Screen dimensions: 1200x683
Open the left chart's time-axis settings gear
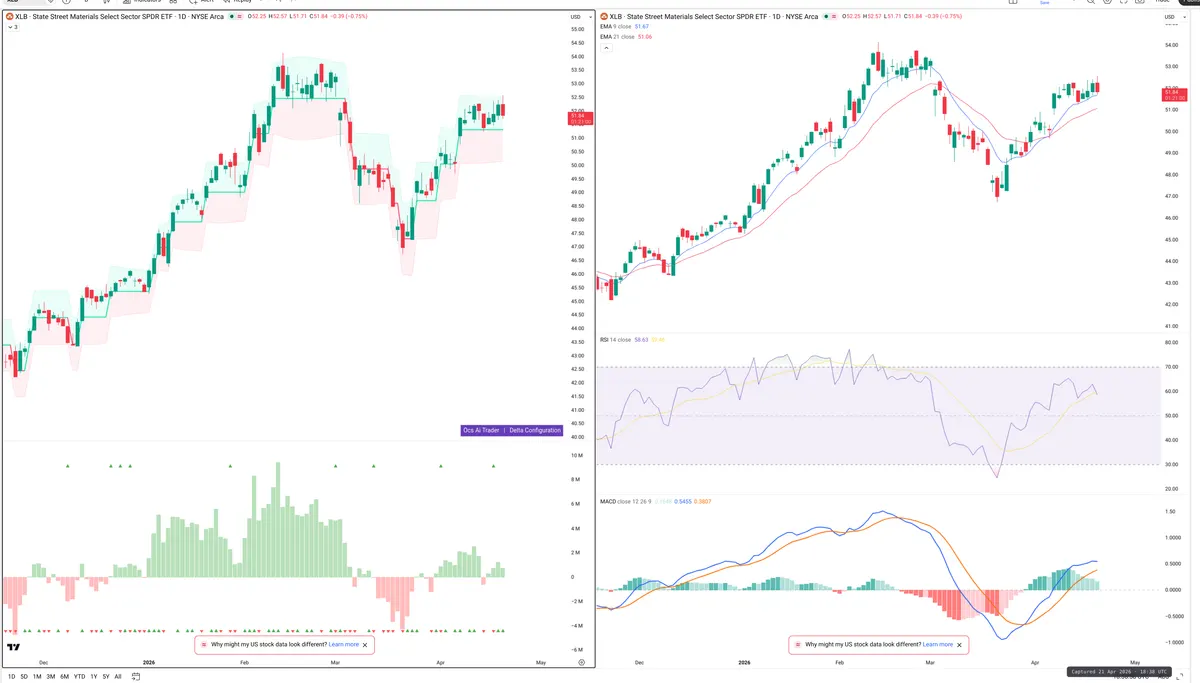581,662
